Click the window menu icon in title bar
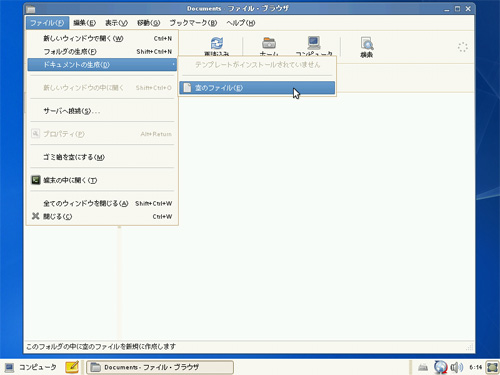500x375 pixels. click(x=31, y=9)
